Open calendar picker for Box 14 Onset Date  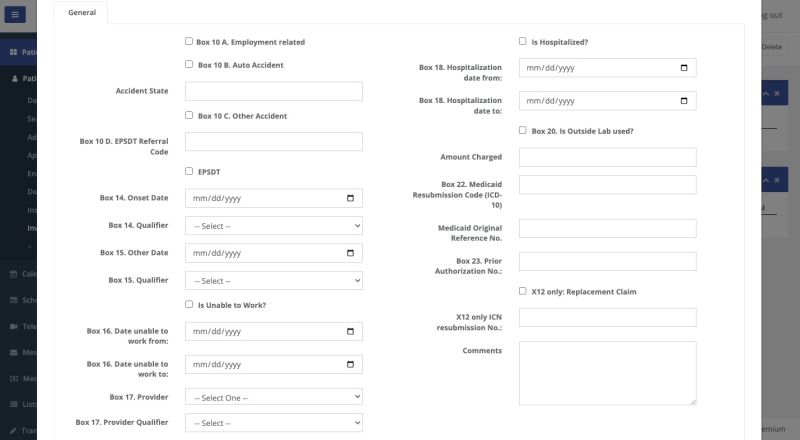(350, 198)
